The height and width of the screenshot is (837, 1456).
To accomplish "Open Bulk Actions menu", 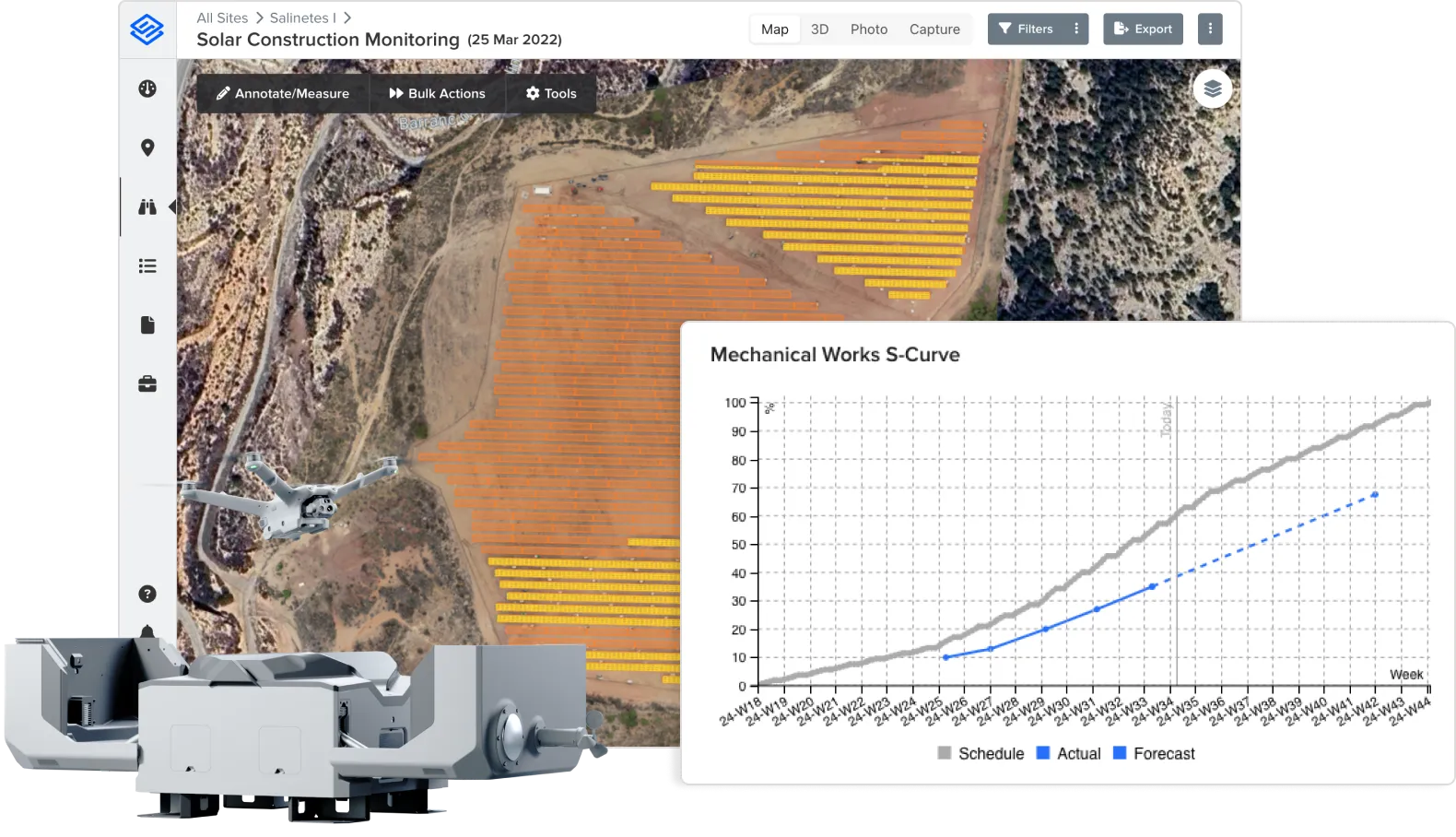I will (x=437, y=93).
